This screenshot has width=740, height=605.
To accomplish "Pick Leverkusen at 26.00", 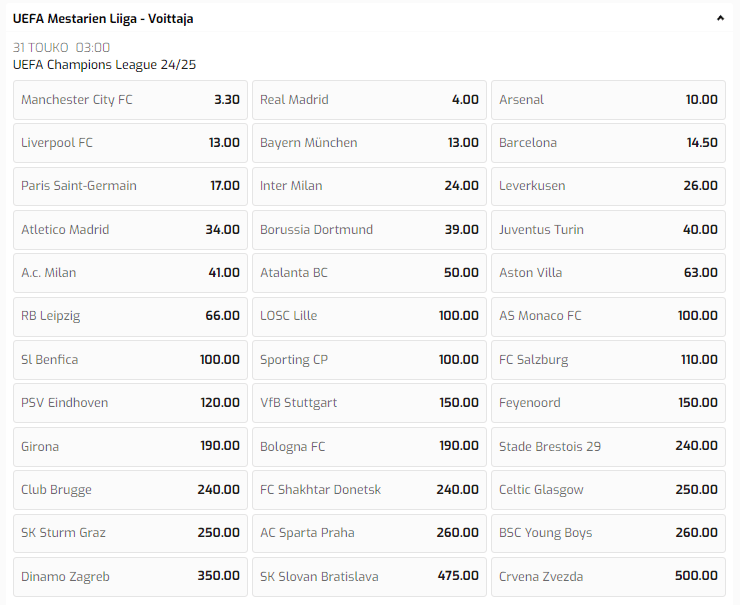I will [x=608, y=186].
